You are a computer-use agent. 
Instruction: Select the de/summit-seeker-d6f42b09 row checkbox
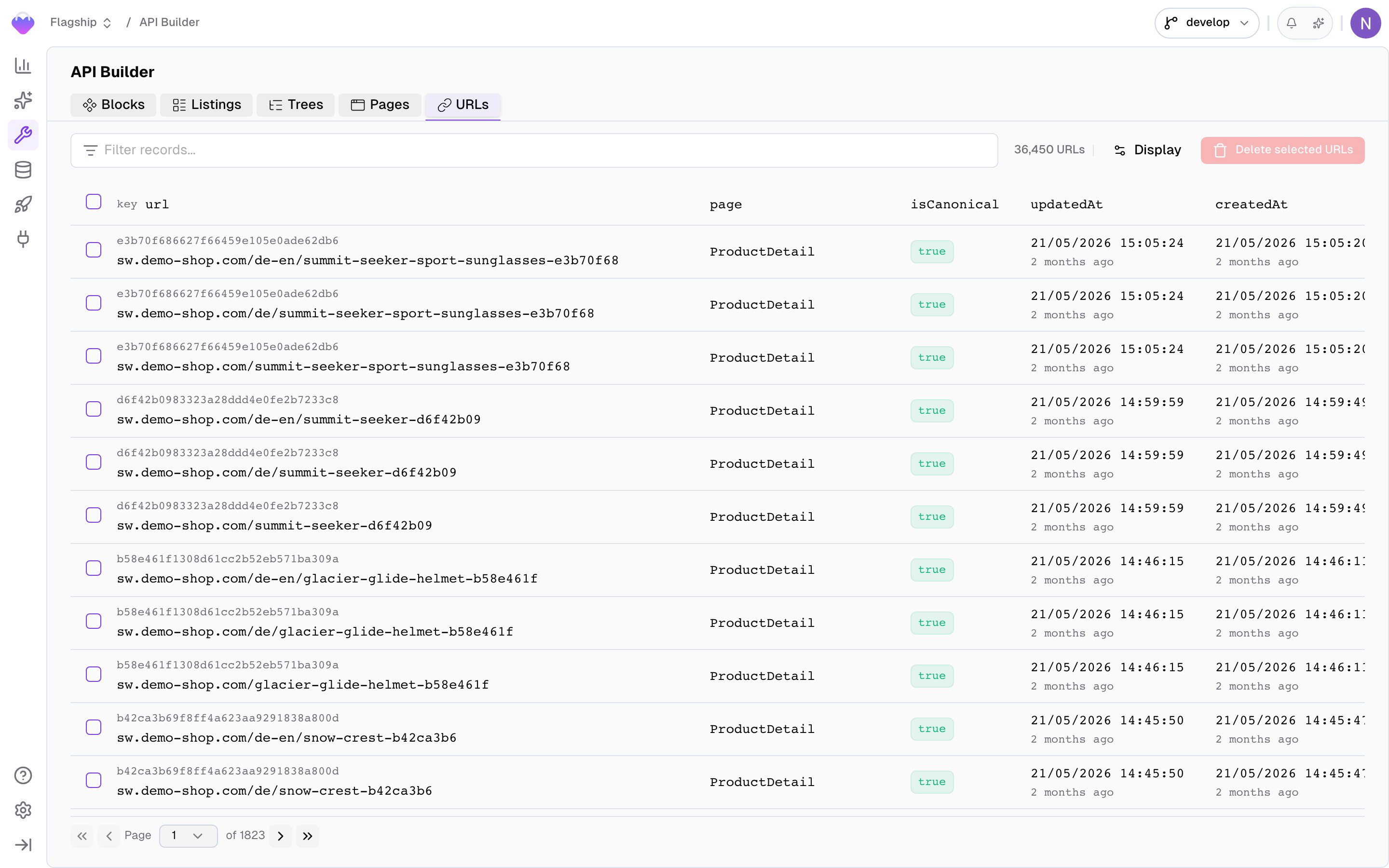[x=94, y=462]
